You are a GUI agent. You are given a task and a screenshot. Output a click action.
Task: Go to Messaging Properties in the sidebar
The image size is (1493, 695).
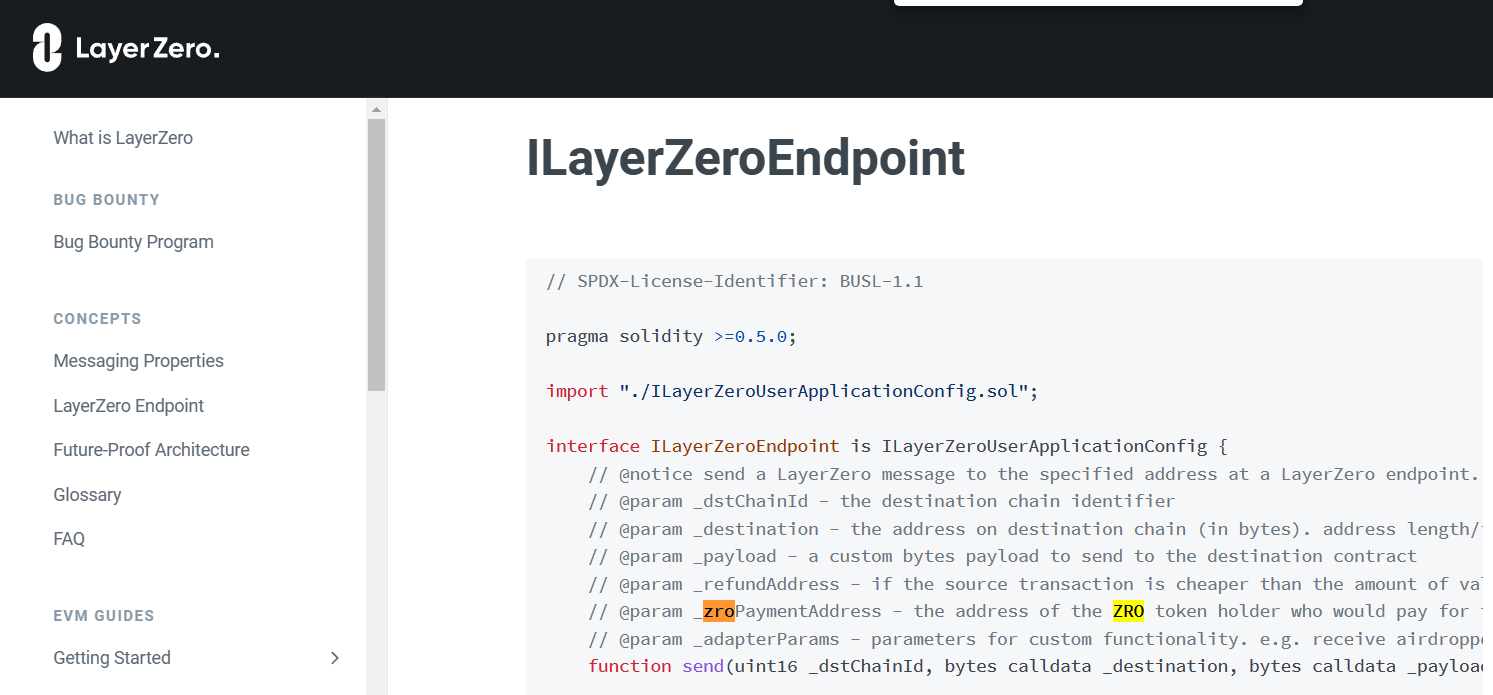pyautogui.click(x=138, y=361)
